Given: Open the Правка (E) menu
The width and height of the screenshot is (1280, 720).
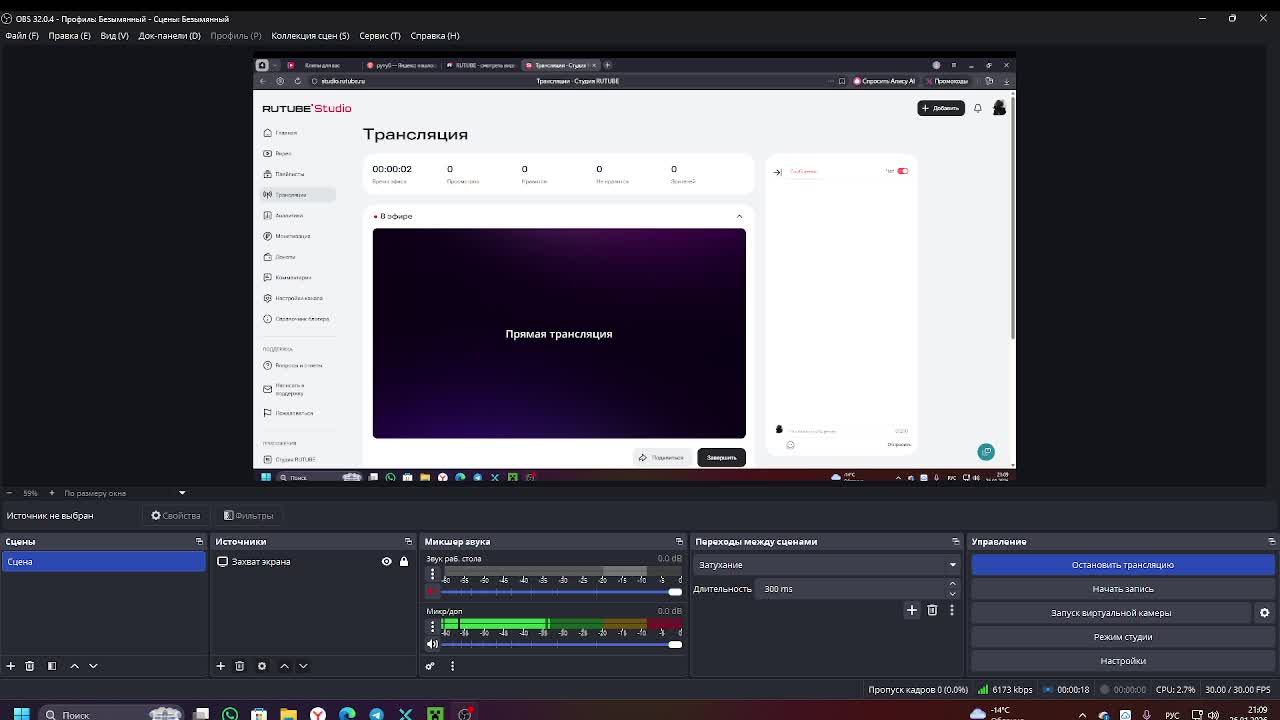Looking at the screenshot, I should [x=69, y=36].
